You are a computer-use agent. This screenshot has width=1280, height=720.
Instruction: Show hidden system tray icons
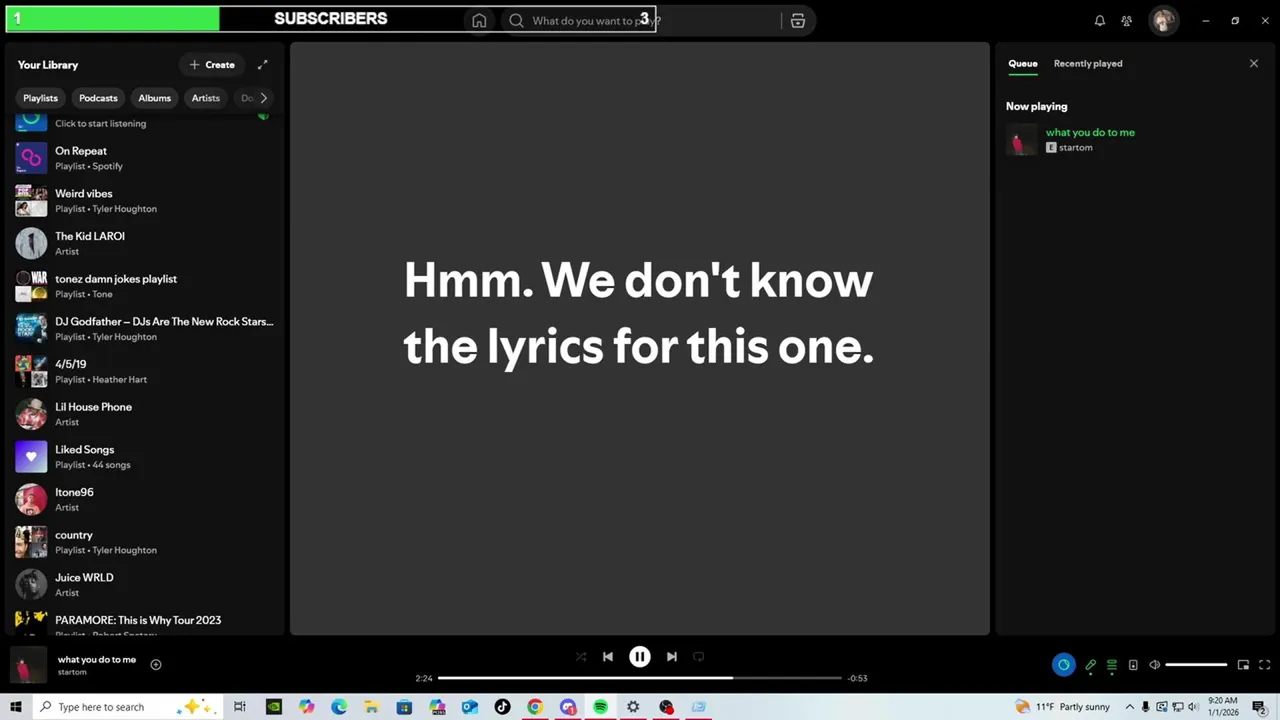pyautogui.click(x=1130, y=707)
